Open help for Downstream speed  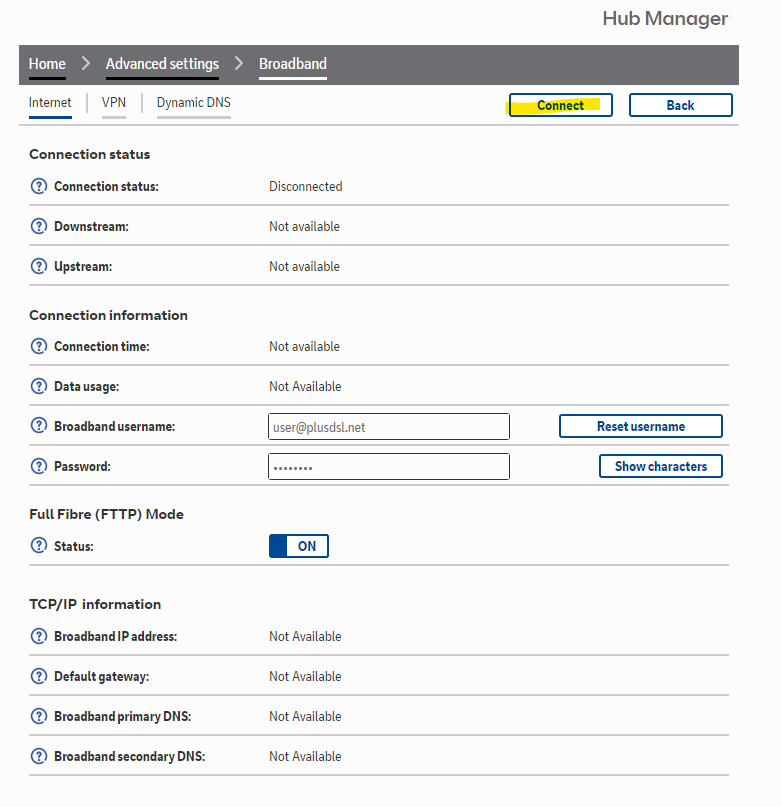coord(39,226)
